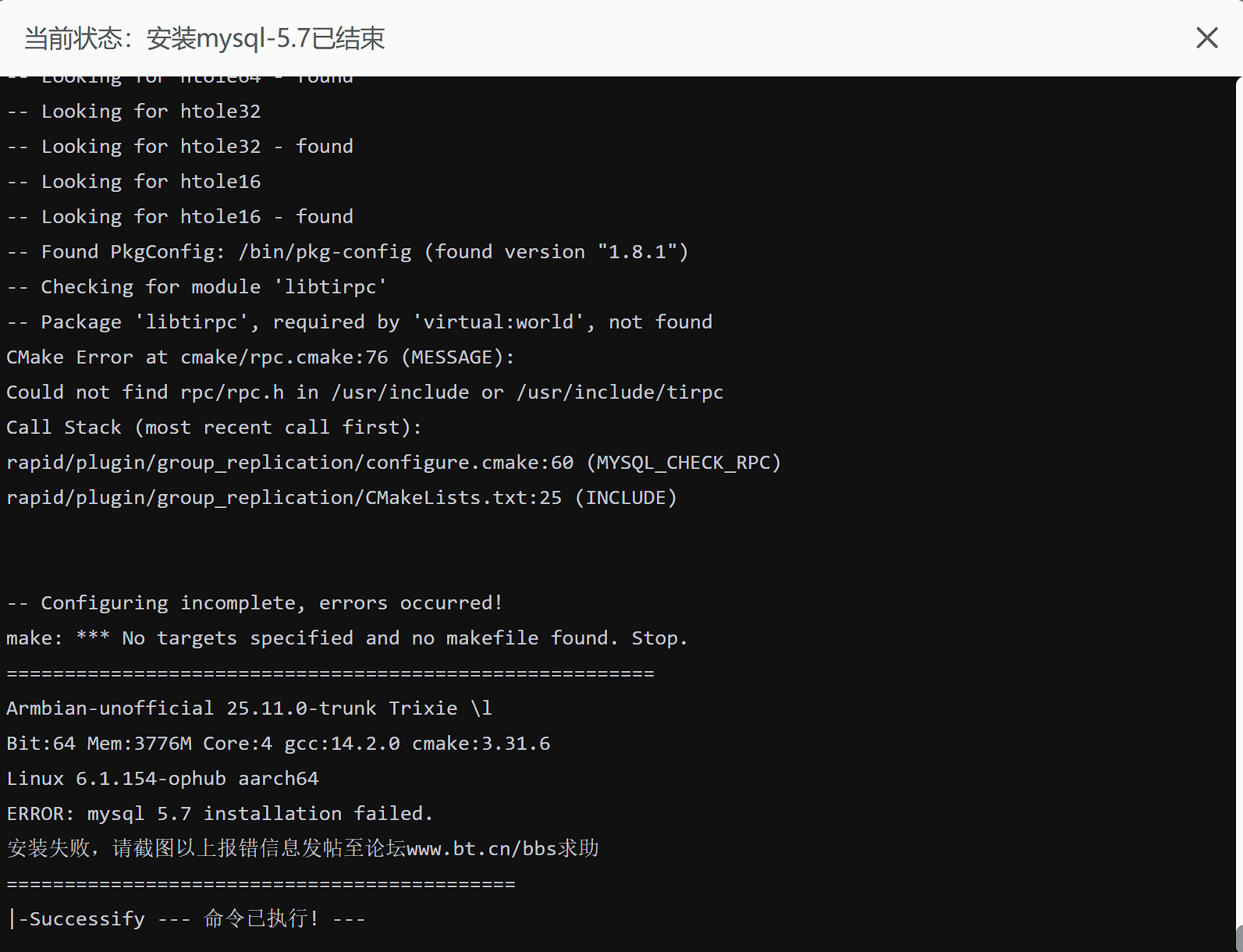1243x952 pixels.
Task: Click the 'Call Stack (most recent call first):' line
Action: [x=214, y=428]
